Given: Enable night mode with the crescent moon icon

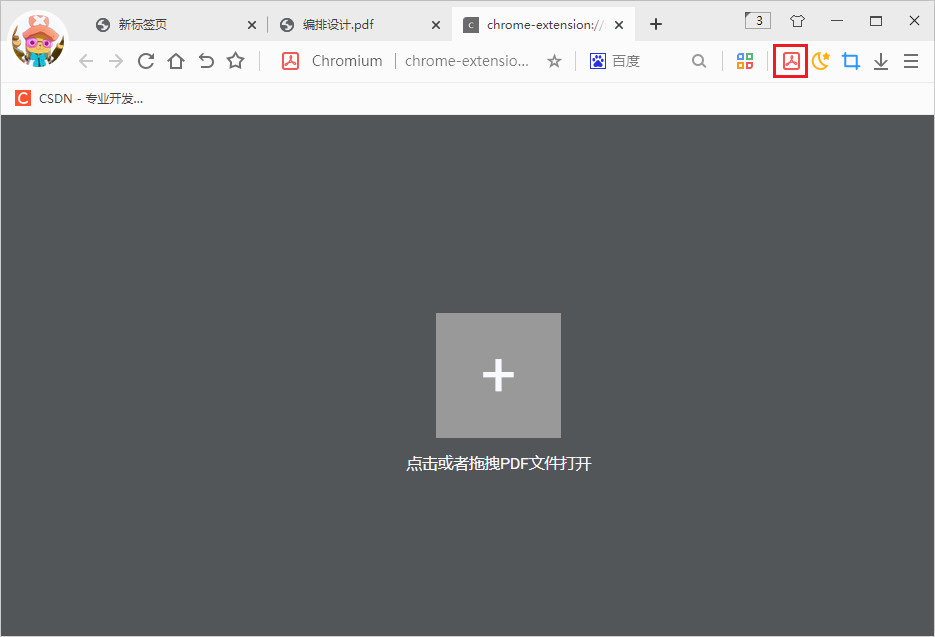Looking at the screenshot, I should [x=820, y=61].
